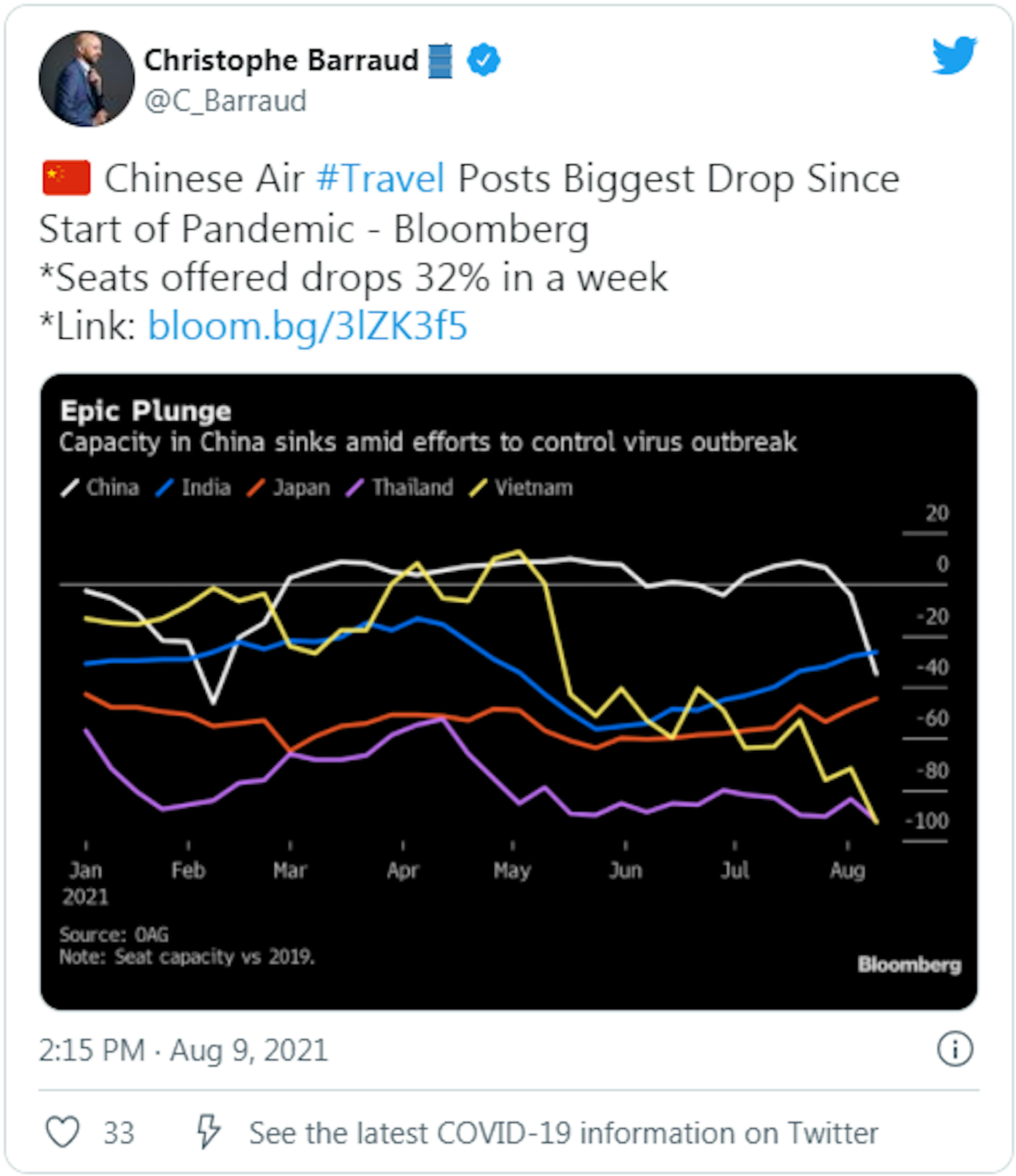Viewport: 1016px width, 1176px height.
Task: Open the bloom.bg/3lZK3f5 link
Action: [x=307, y=326]
